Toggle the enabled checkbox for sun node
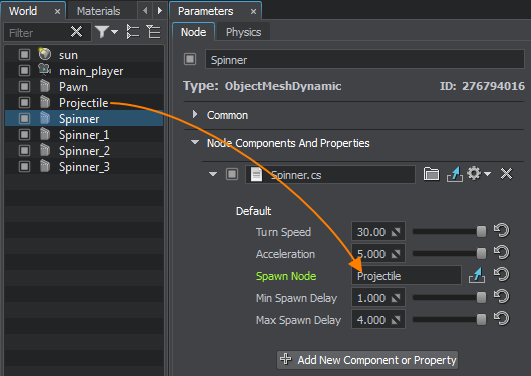531x376 pixels. click(x=24, y=55)
